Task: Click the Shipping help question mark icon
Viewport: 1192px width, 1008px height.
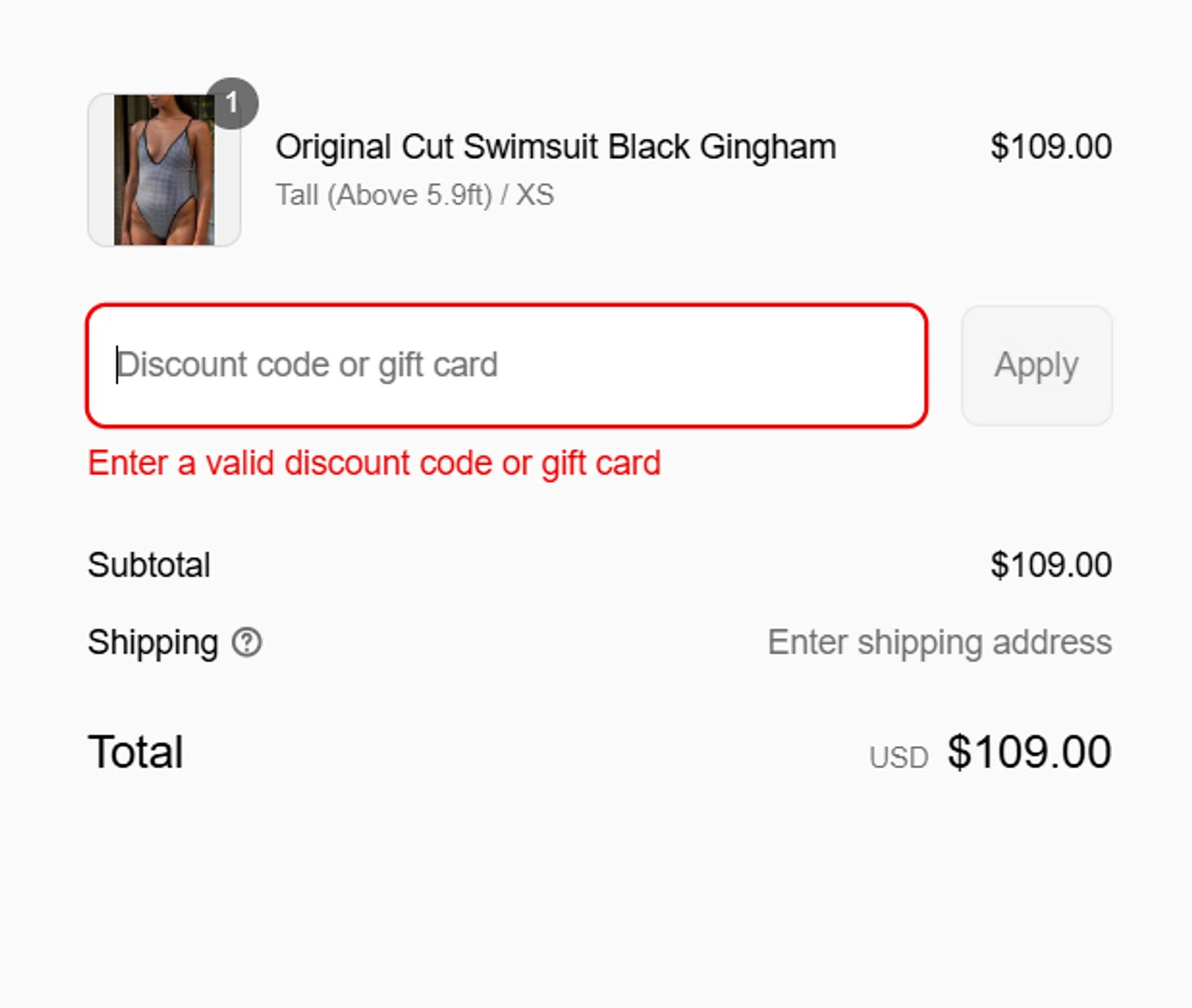Action: 246,642
